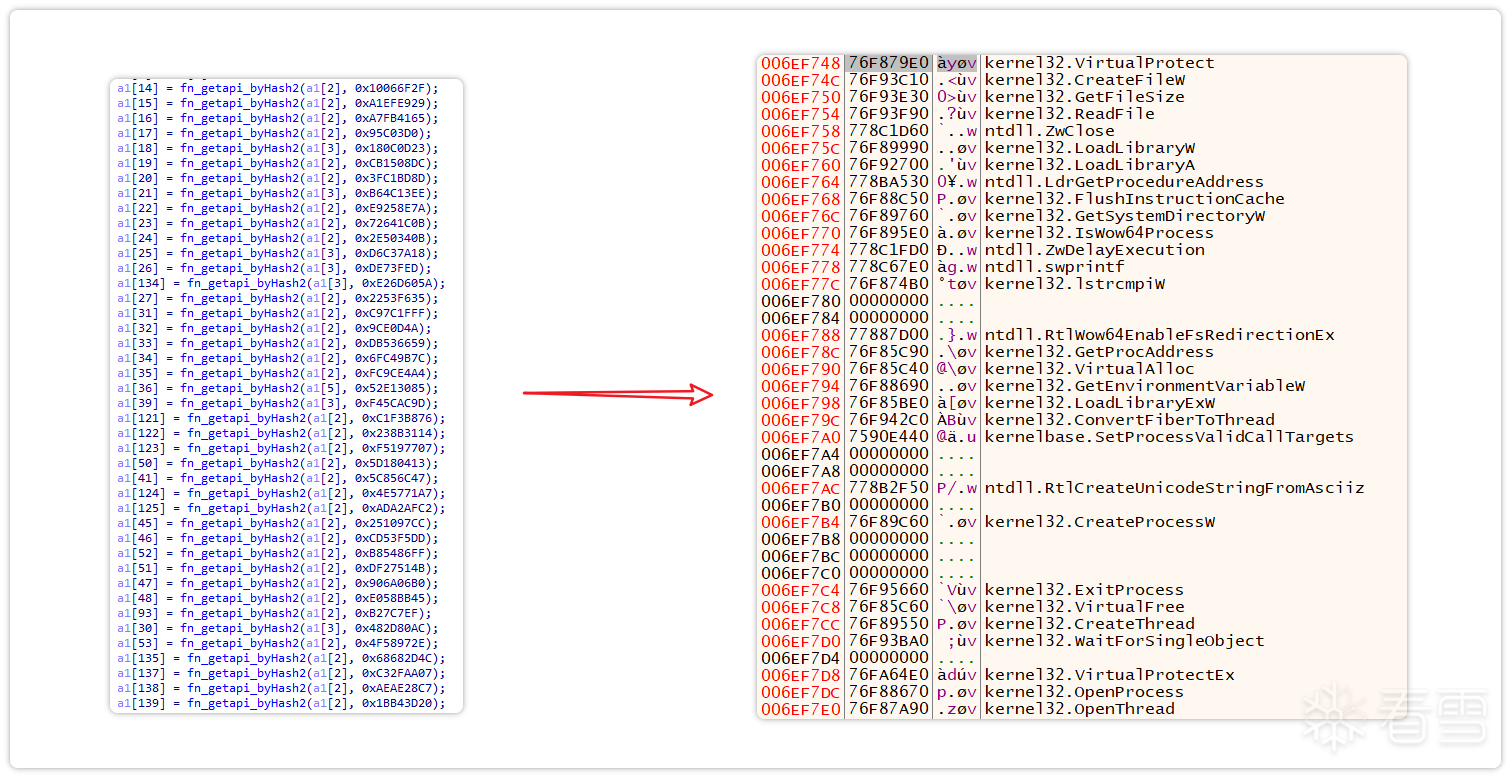1511x778 pixels.
Task: Click the kernel32.GetProcAddress symbol
Action: (x=1099, y=352)
